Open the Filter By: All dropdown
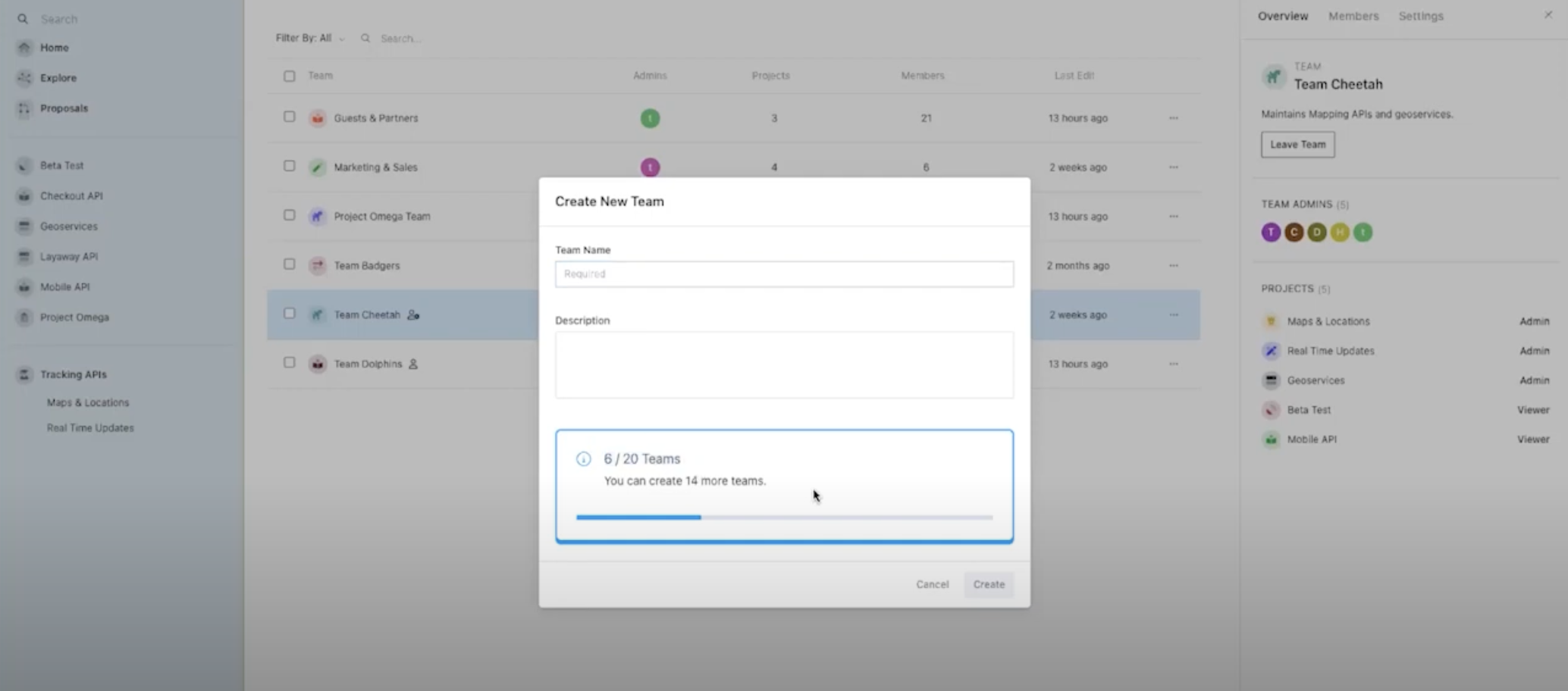The height and width of the screenshot is (691, 1568). [310, 38]
